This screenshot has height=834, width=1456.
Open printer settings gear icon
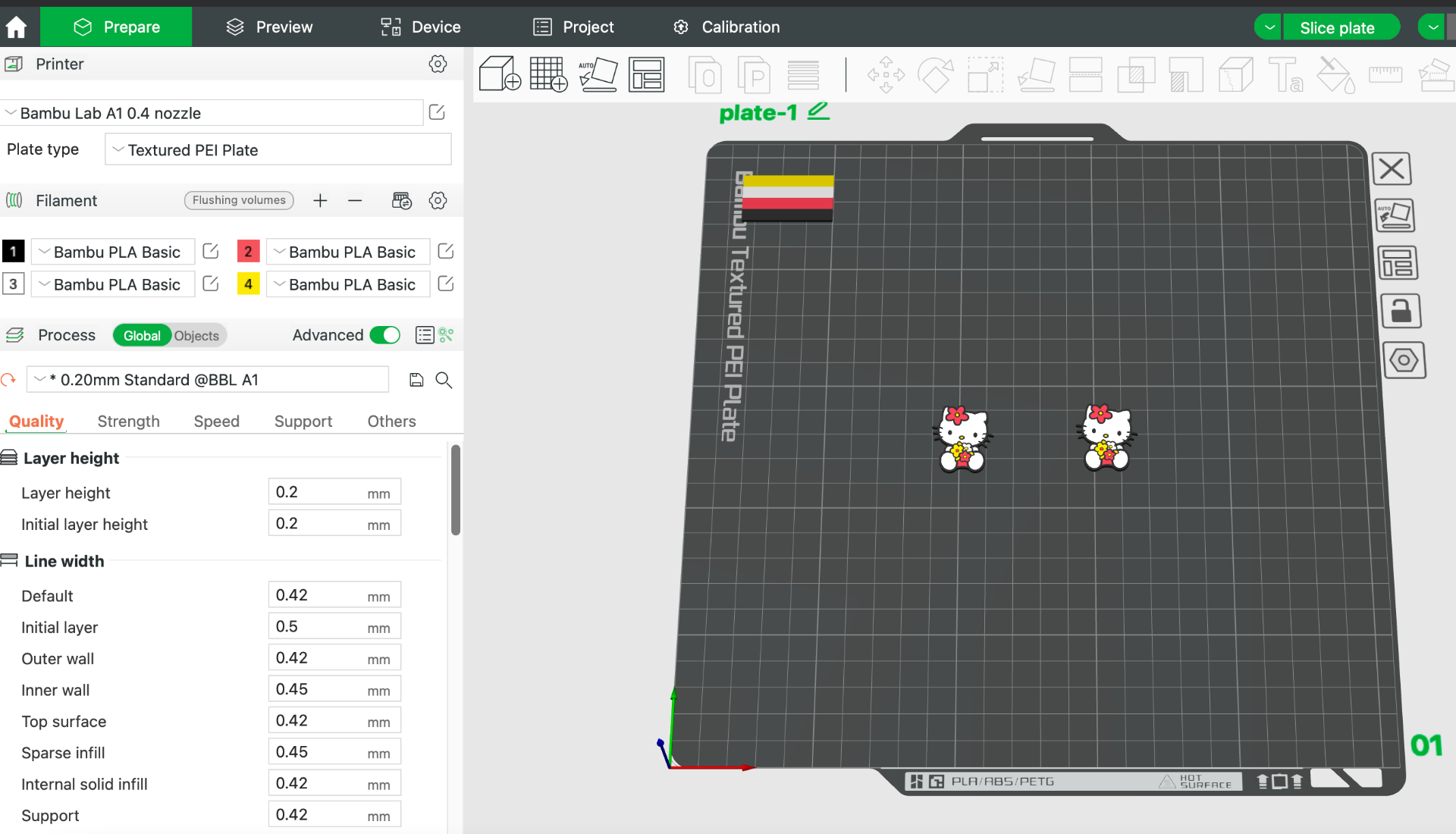438,64
